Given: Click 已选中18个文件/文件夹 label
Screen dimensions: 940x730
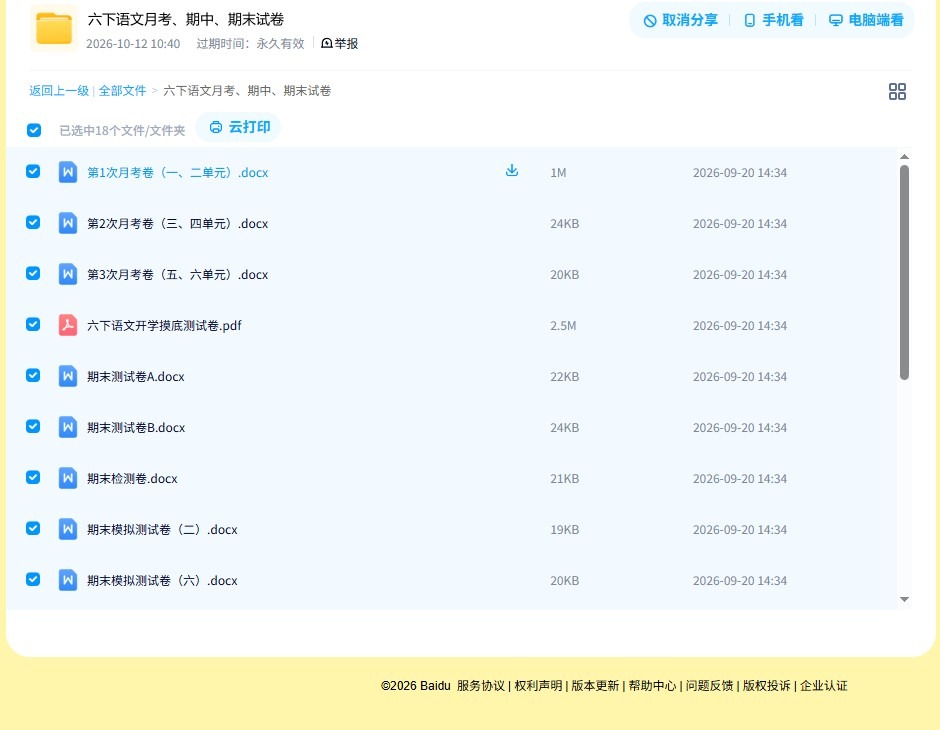Looking at the screenshot, I should pos(122,131).
